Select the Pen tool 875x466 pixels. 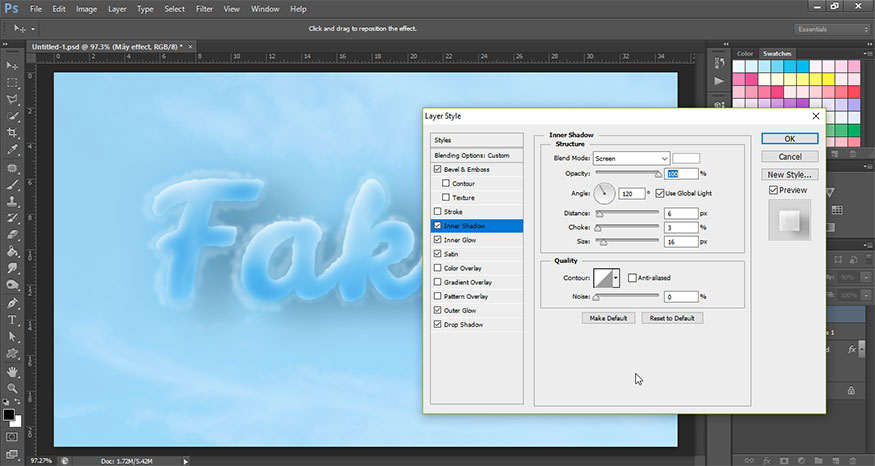pos(12,304)
